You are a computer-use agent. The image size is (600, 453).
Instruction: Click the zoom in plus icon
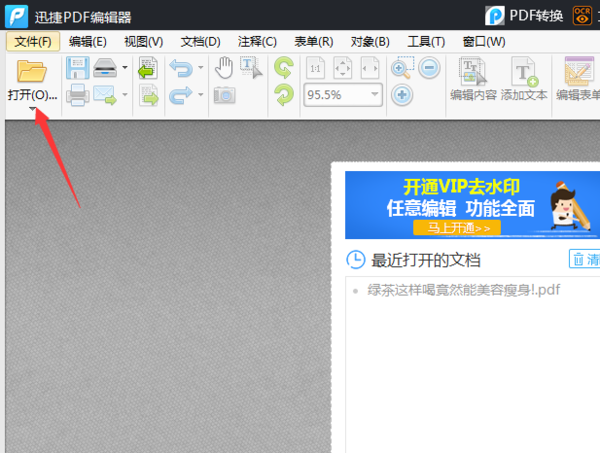[x=402, y=95]
